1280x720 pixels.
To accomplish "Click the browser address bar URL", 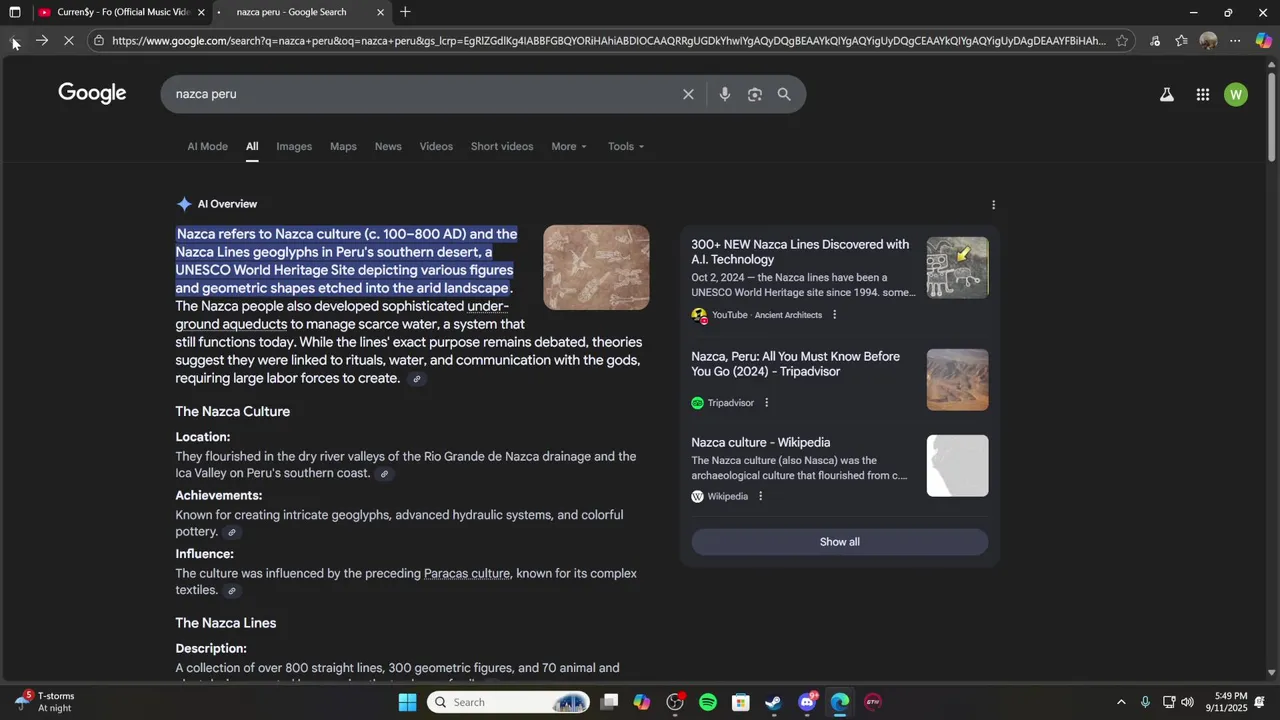I will [608, 41].
